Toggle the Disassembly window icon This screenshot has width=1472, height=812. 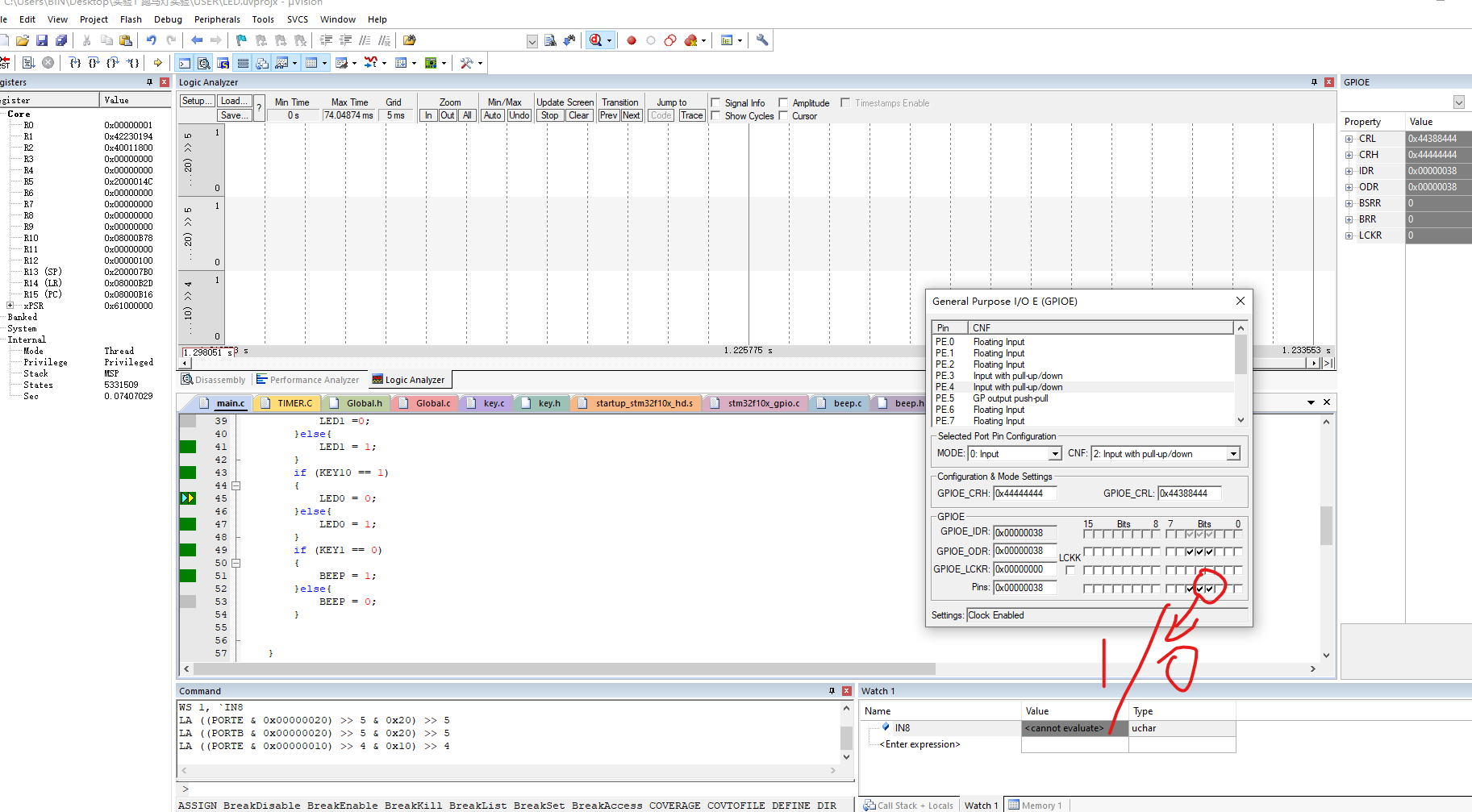click(x=204, y=63)
